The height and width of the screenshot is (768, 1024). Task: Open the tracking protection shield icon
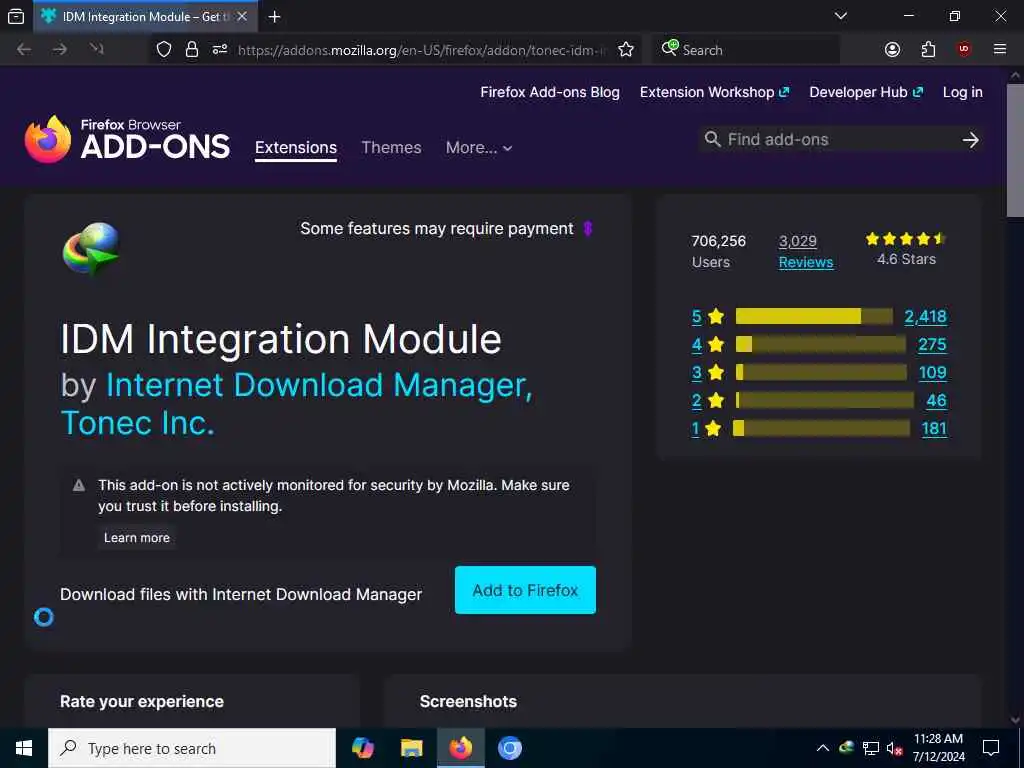pyautogui.click(x=164, y=50)
